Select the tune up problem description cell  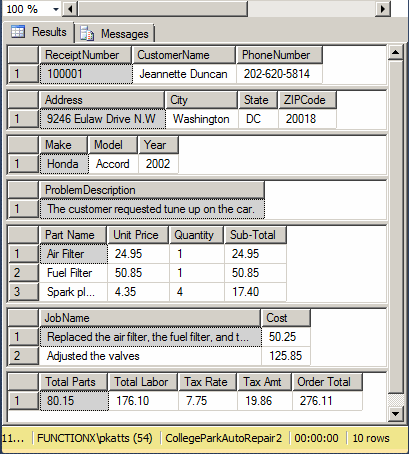point(152,209)
